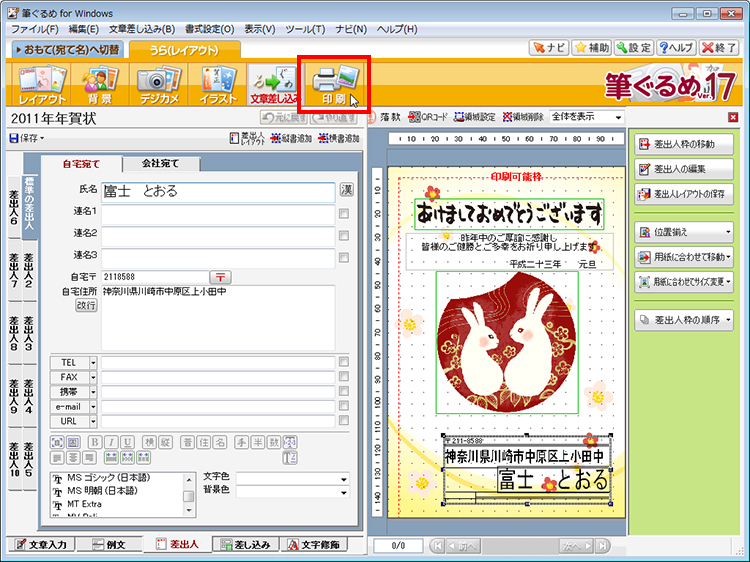The image size is (750, 562).
Task: Select MS 明朝 (日本語) font
Action: pos(102,491)
